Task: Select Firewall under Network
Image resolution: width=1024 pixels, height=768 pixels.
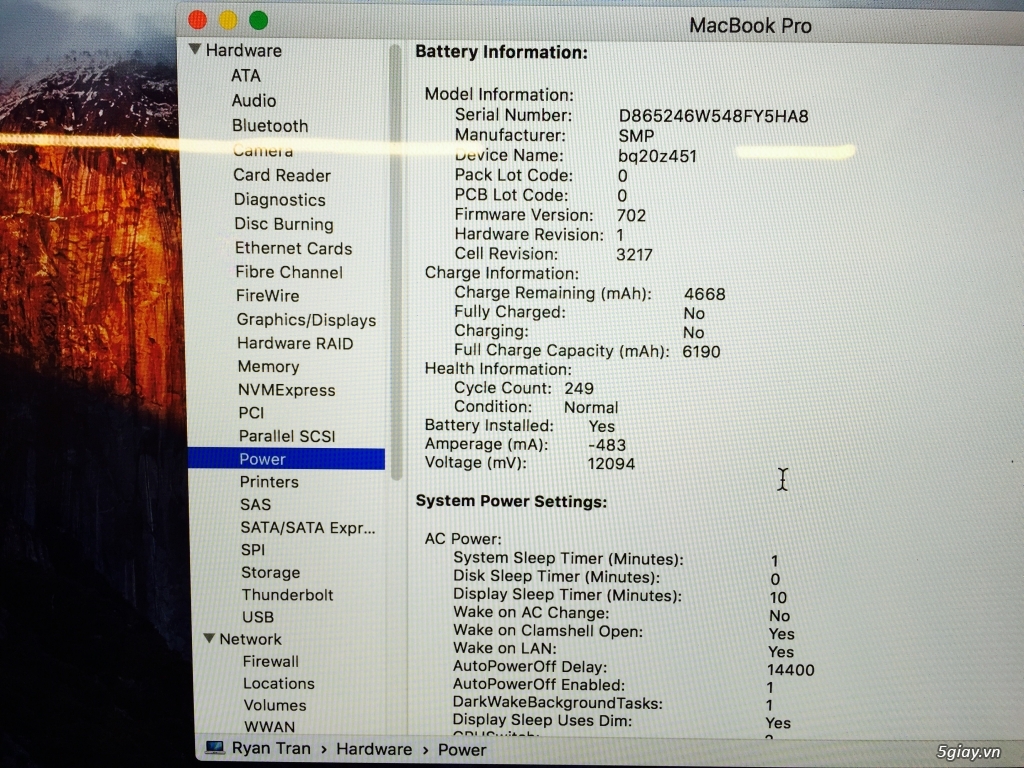Action: point(270,662)
